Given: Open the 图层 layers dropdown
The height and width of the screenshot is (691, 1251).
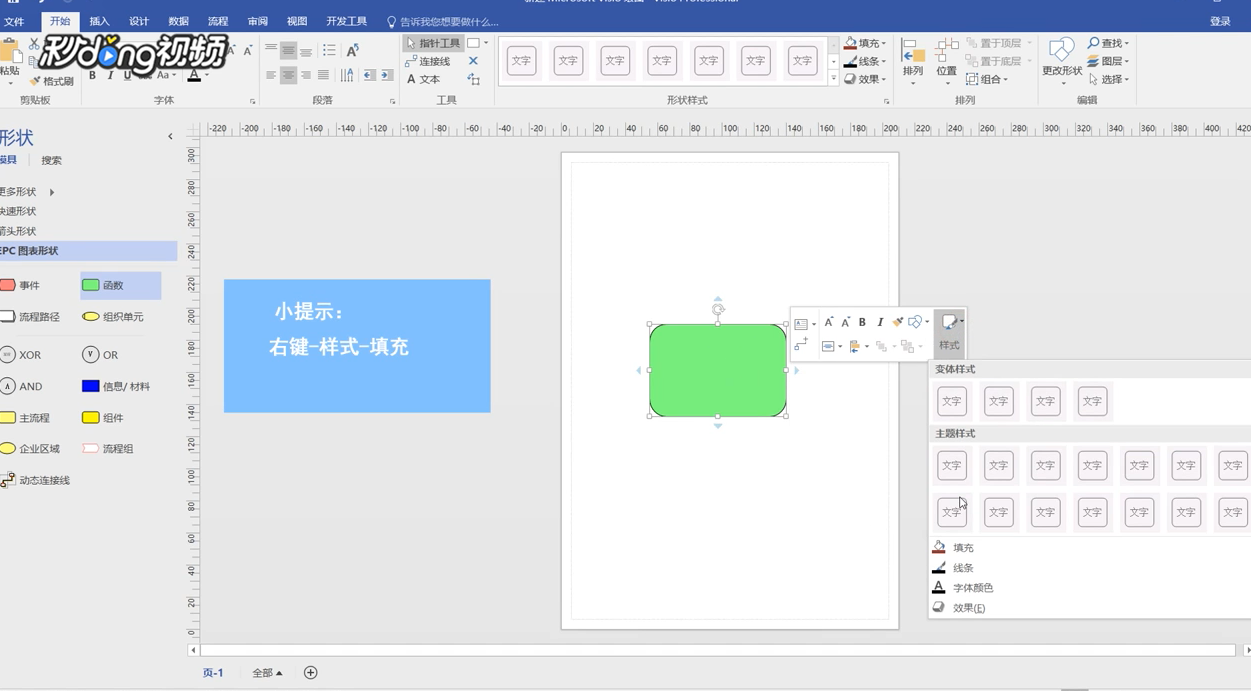Looking at the screenshot, I should [1108, 61].
